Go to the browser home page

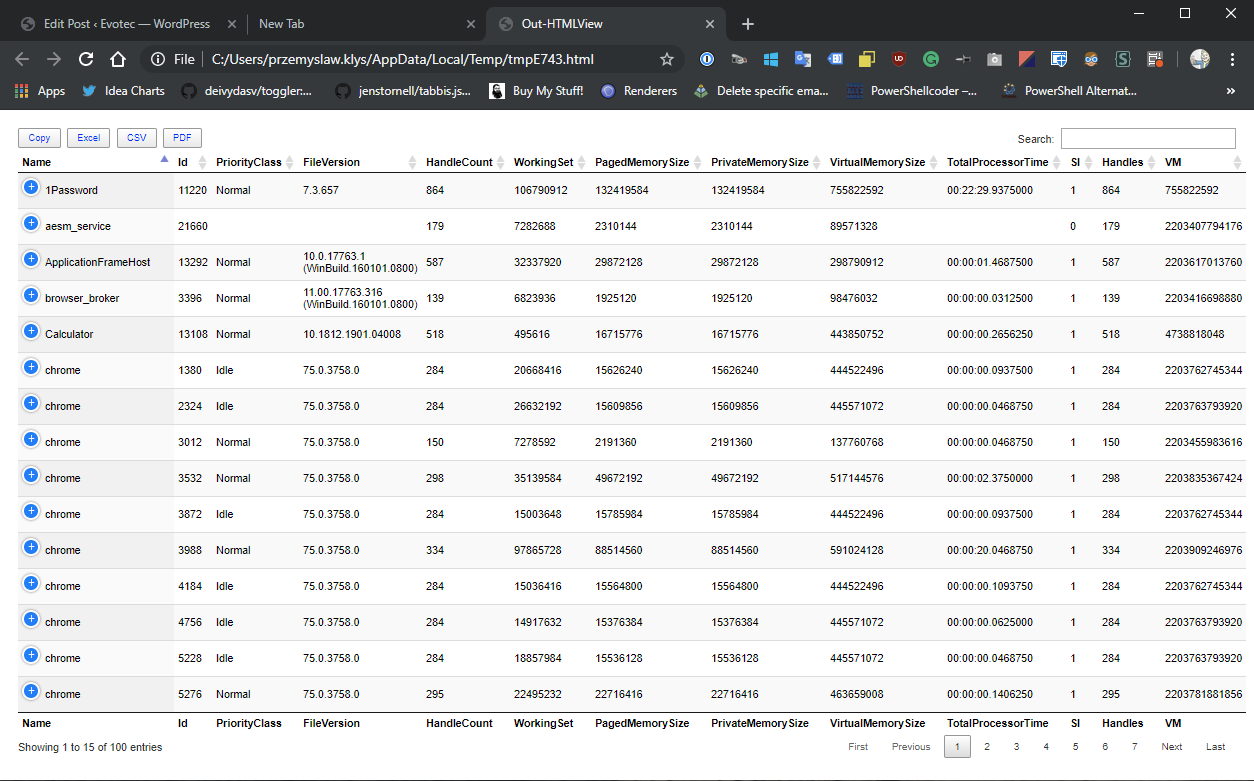(x=118, y=59)
